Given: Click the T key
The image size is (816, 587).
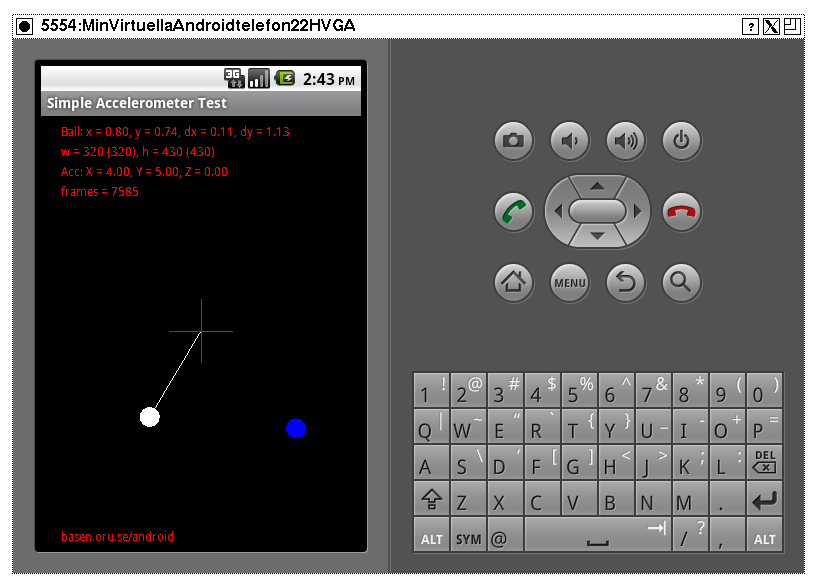Looking at the screenshot, I should coord(579,426).
